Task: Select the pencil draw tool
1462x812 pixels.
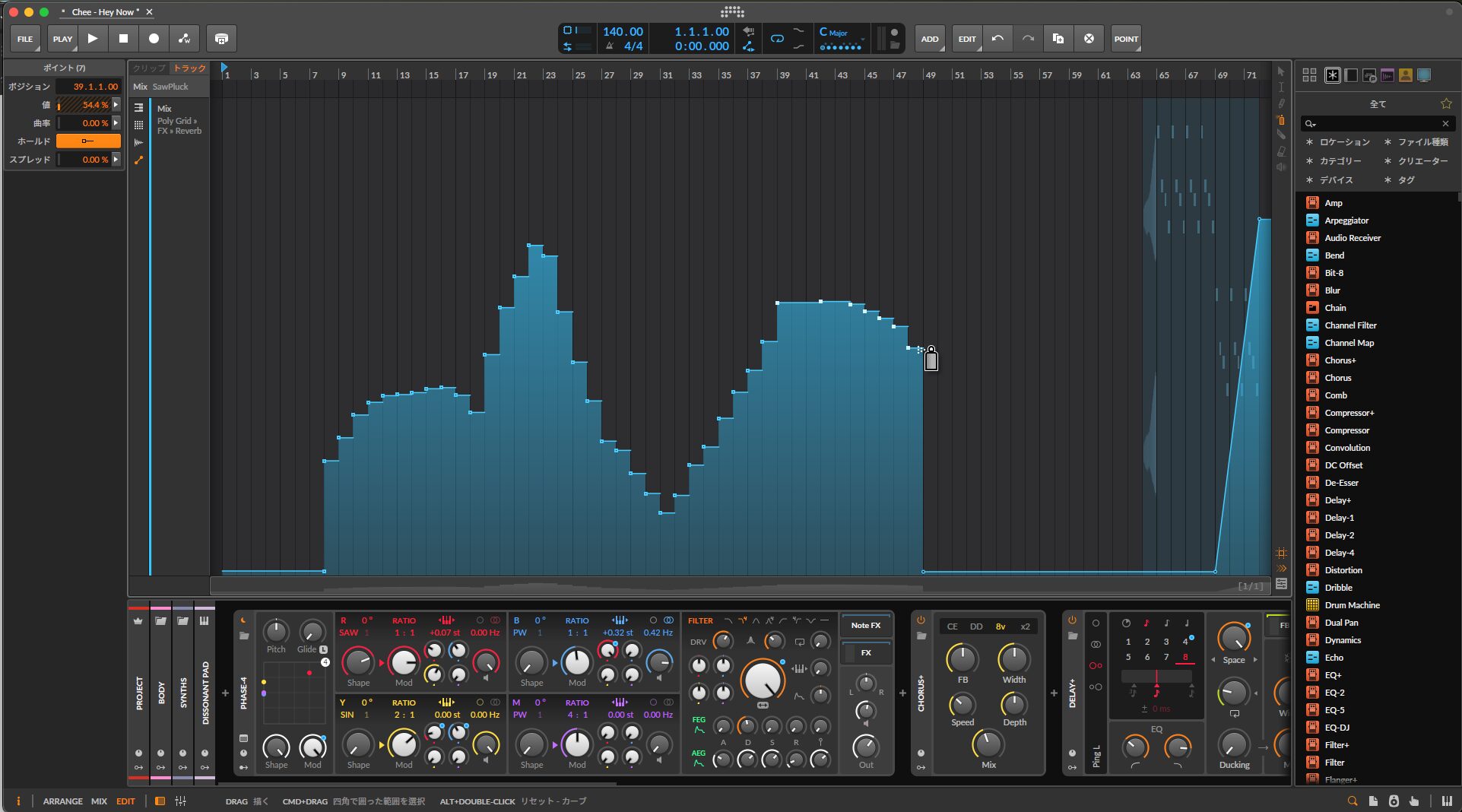Action: coord(1281,103)
